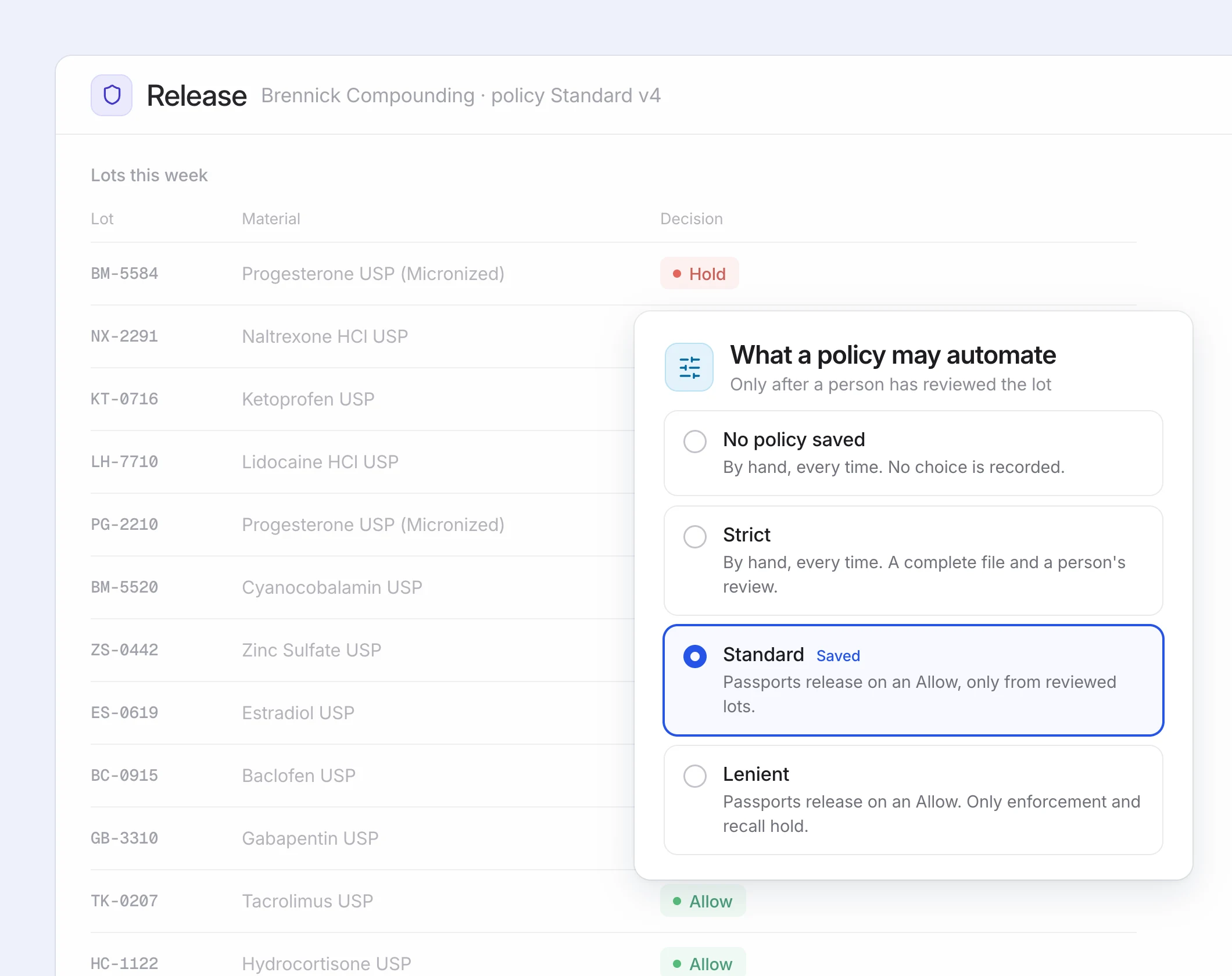
Task: Click the shield Release icon
Action: point(112,95)
